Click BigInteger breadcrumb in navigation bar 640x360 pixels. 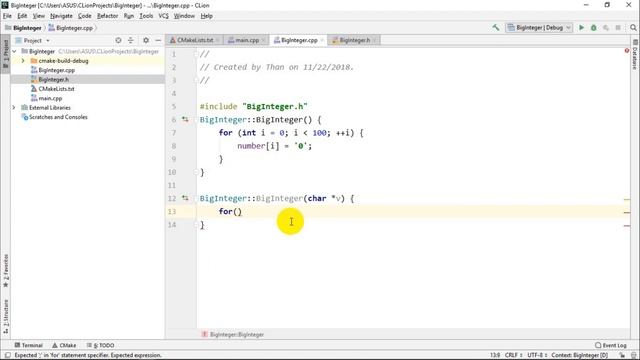tap(23, 28)
